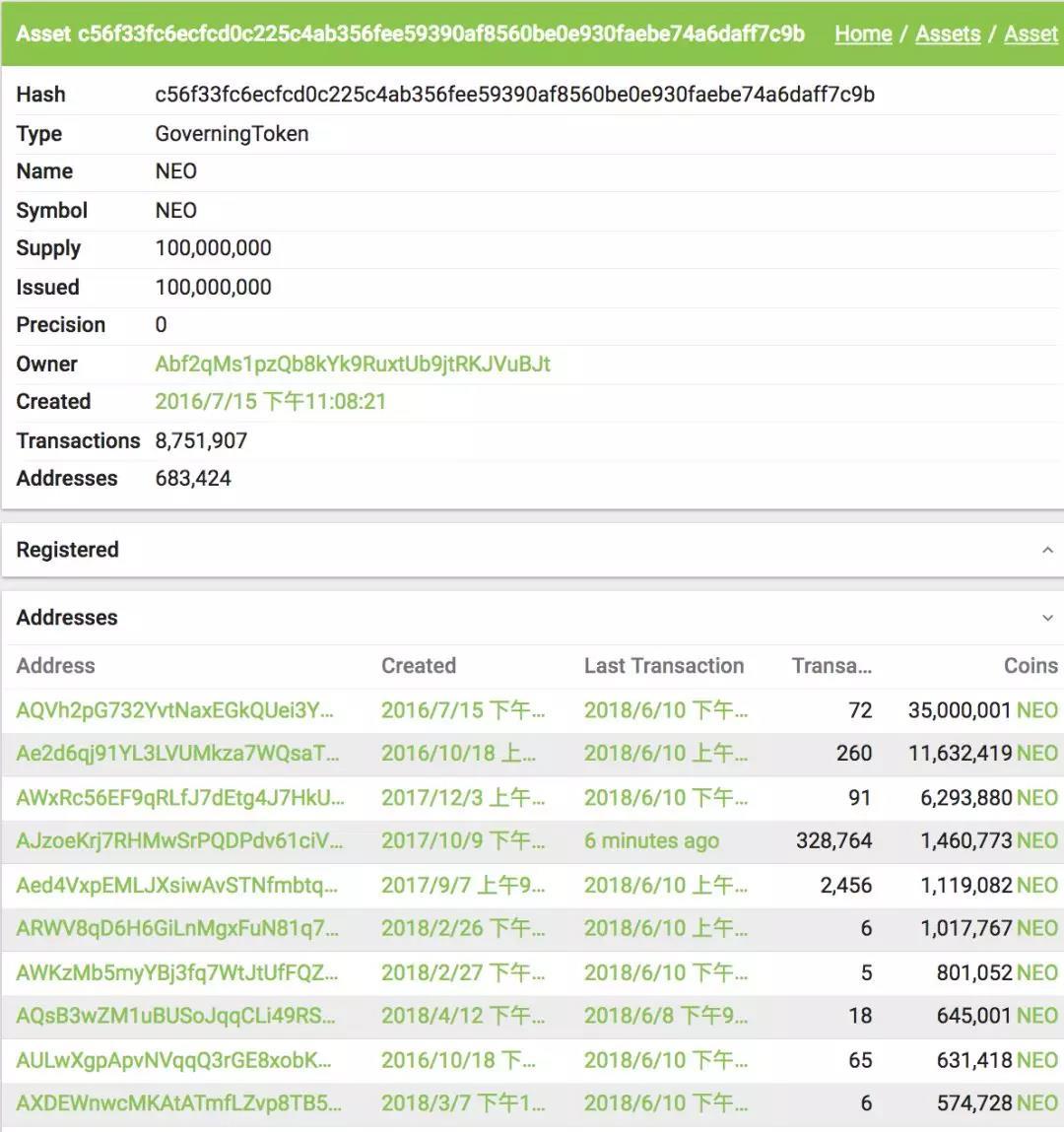Open address AULwXgpApvNVqqQ3rGE8xobK
The height and width of the screenshot is (1132, 1064).
click(x=173, y=1060)
